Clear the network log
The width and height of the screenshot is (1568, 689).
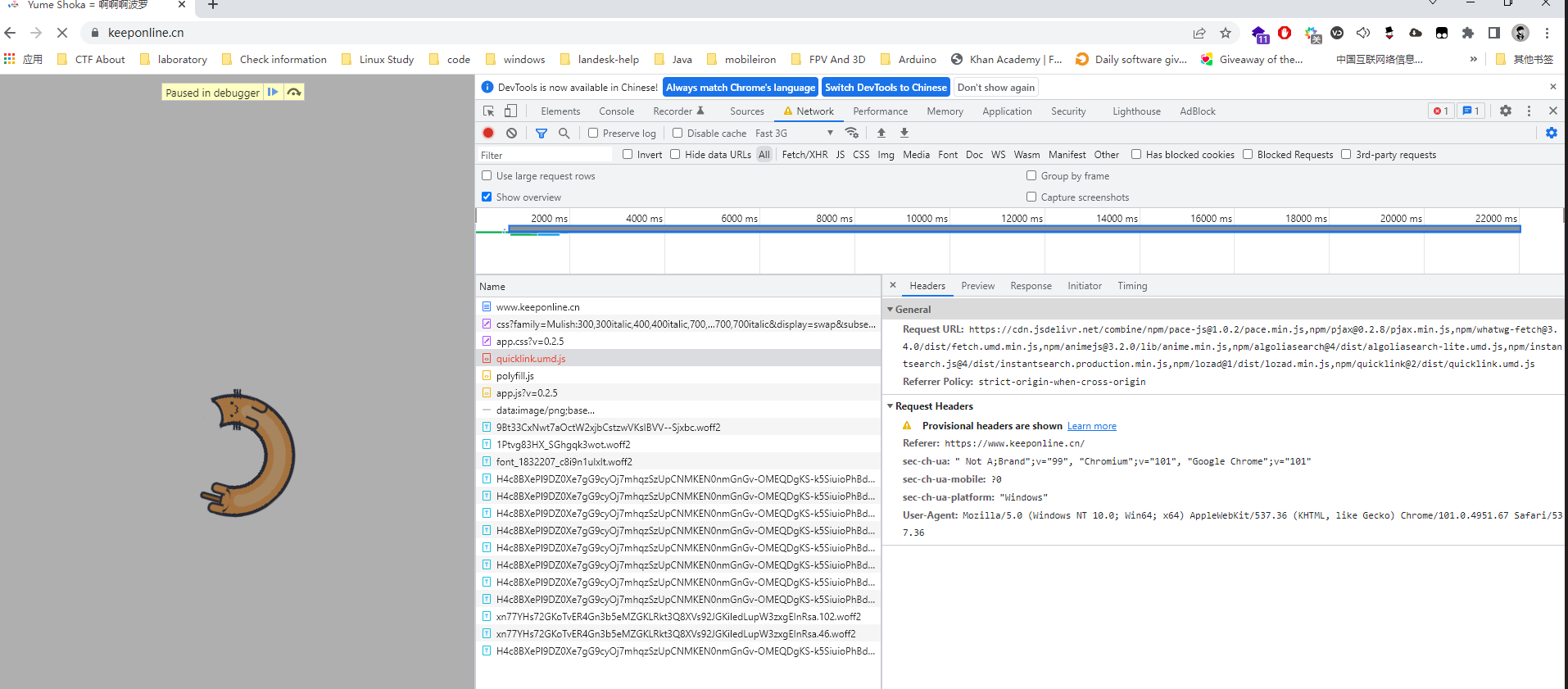click(x=511, y=133)
